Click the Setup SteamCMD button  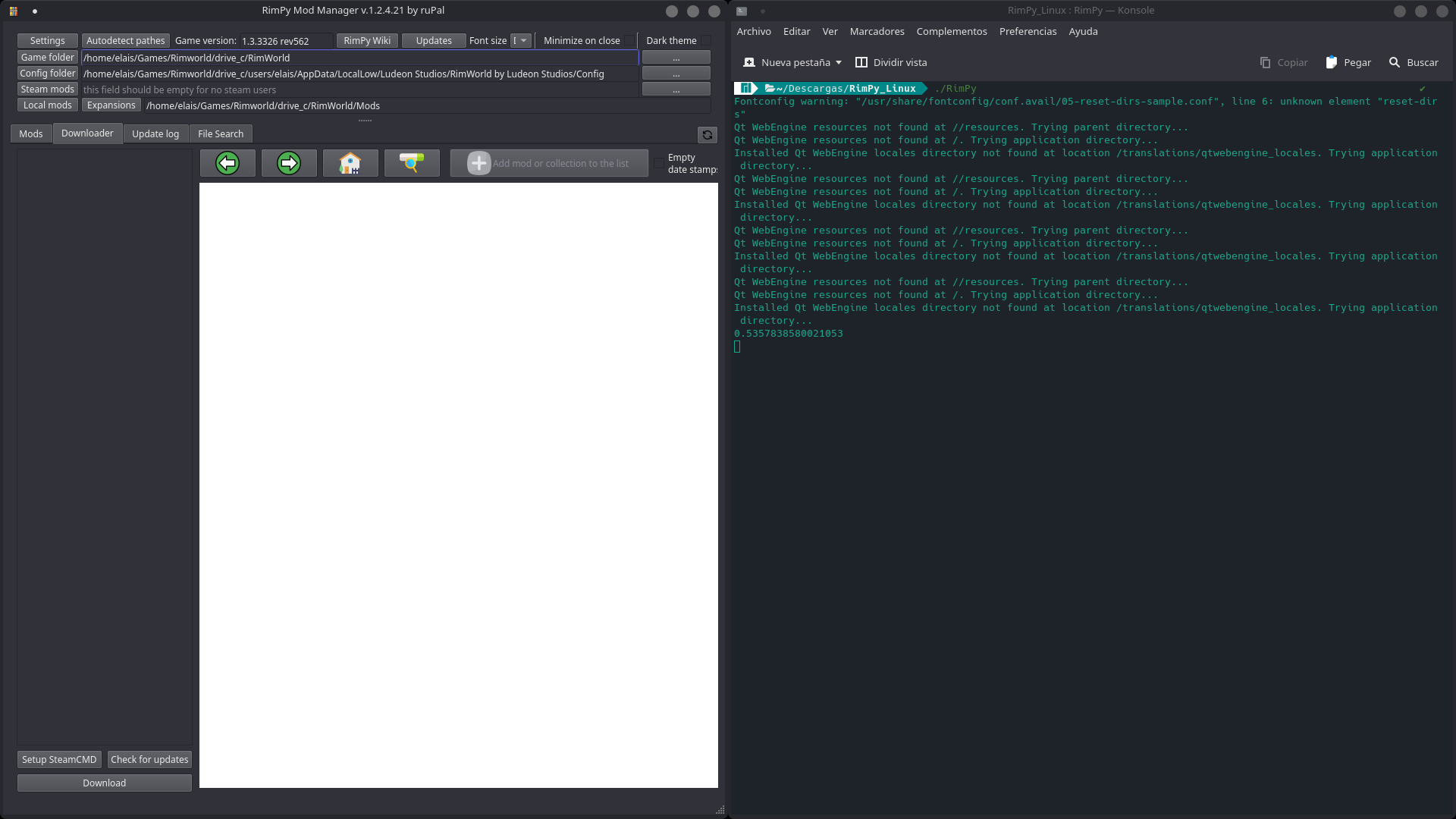tap(59, 759)
